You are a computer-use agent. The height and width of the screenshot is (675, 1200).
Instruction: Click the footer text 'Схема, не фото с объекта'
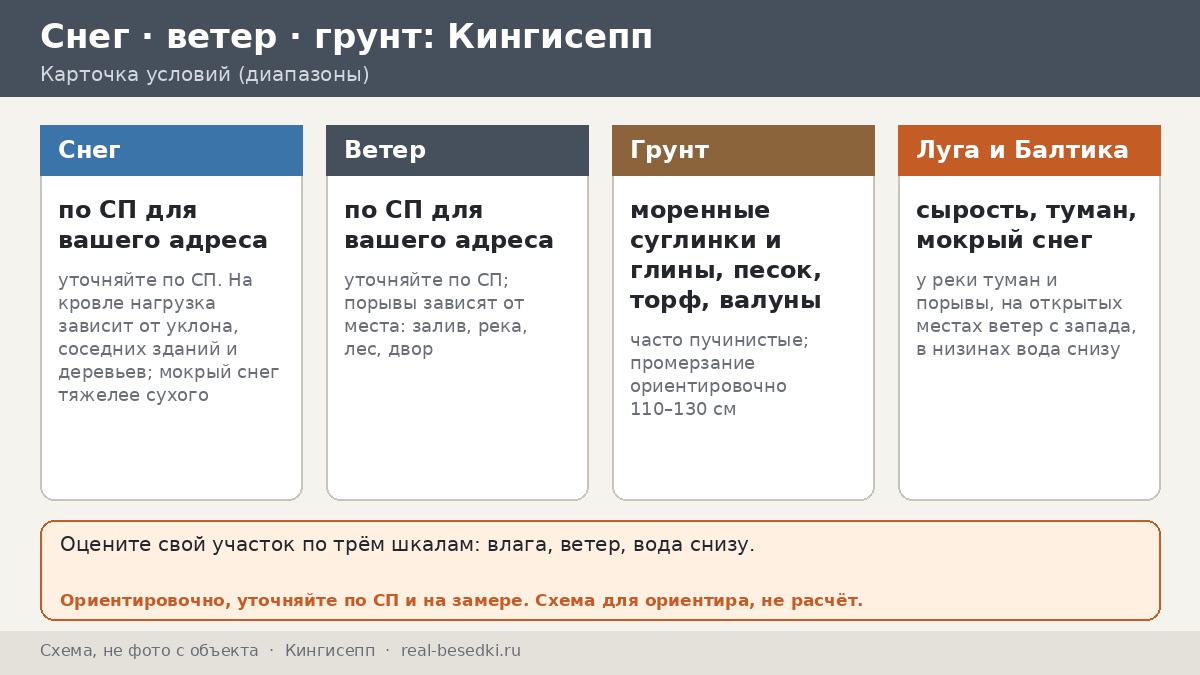tap(149, 651)
